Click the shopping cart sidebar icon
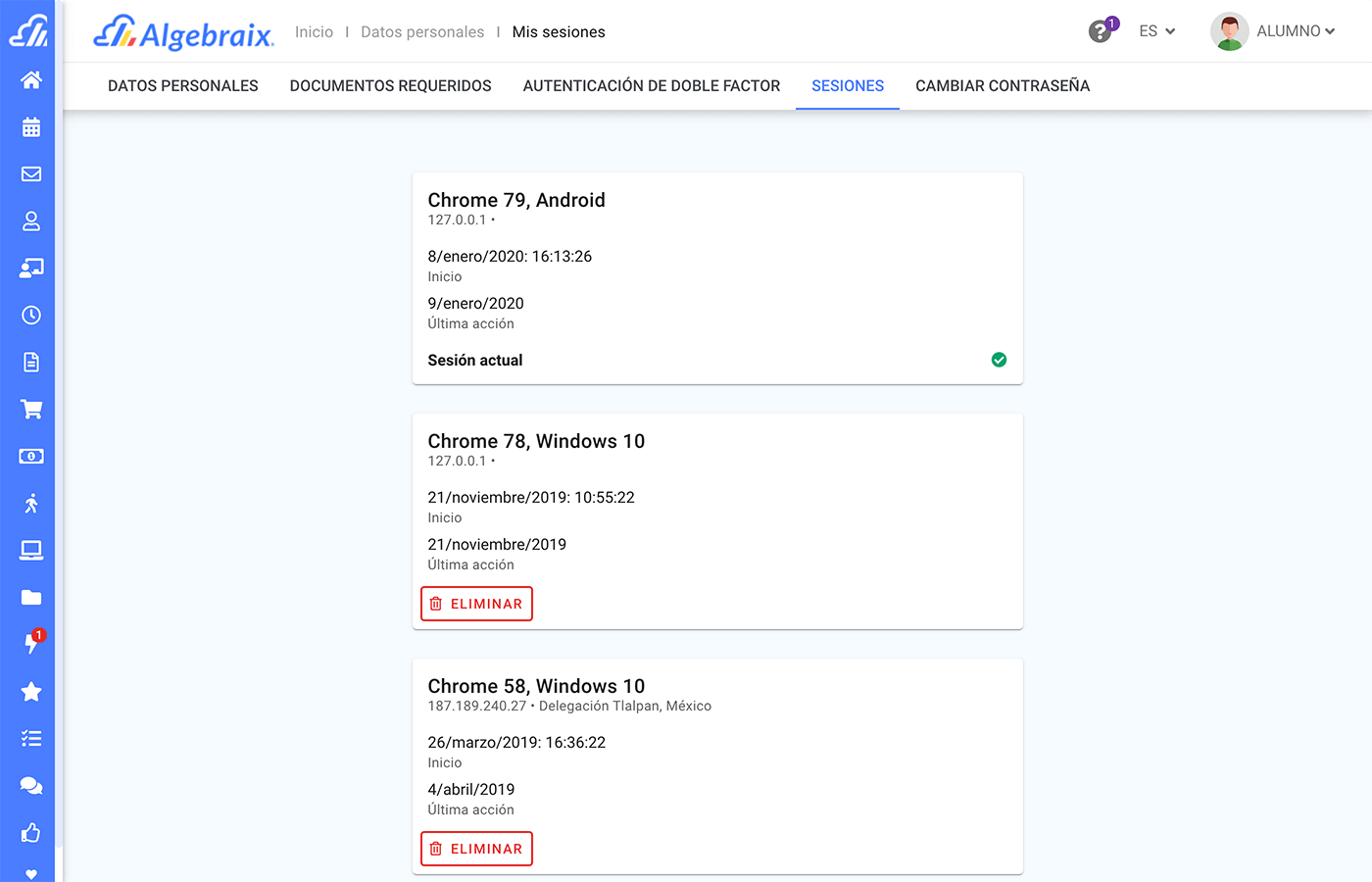 pyautogui.click(x=31, y=410)
